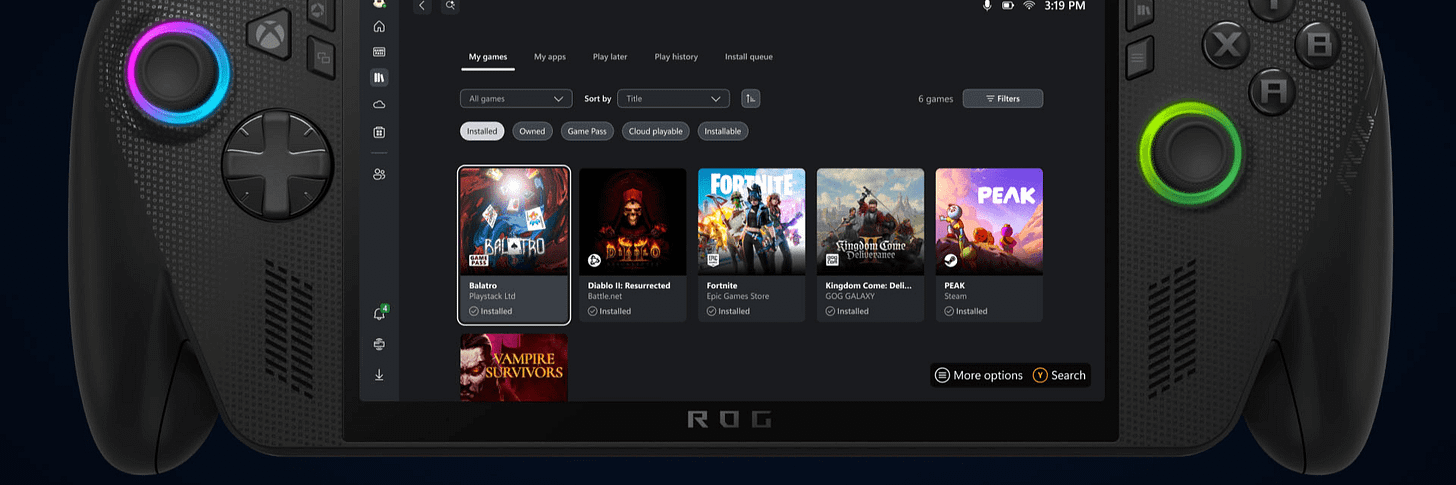Switch to the Play history tab
Viewport: 1456px width, 485px height.
(x=676, y=57)
